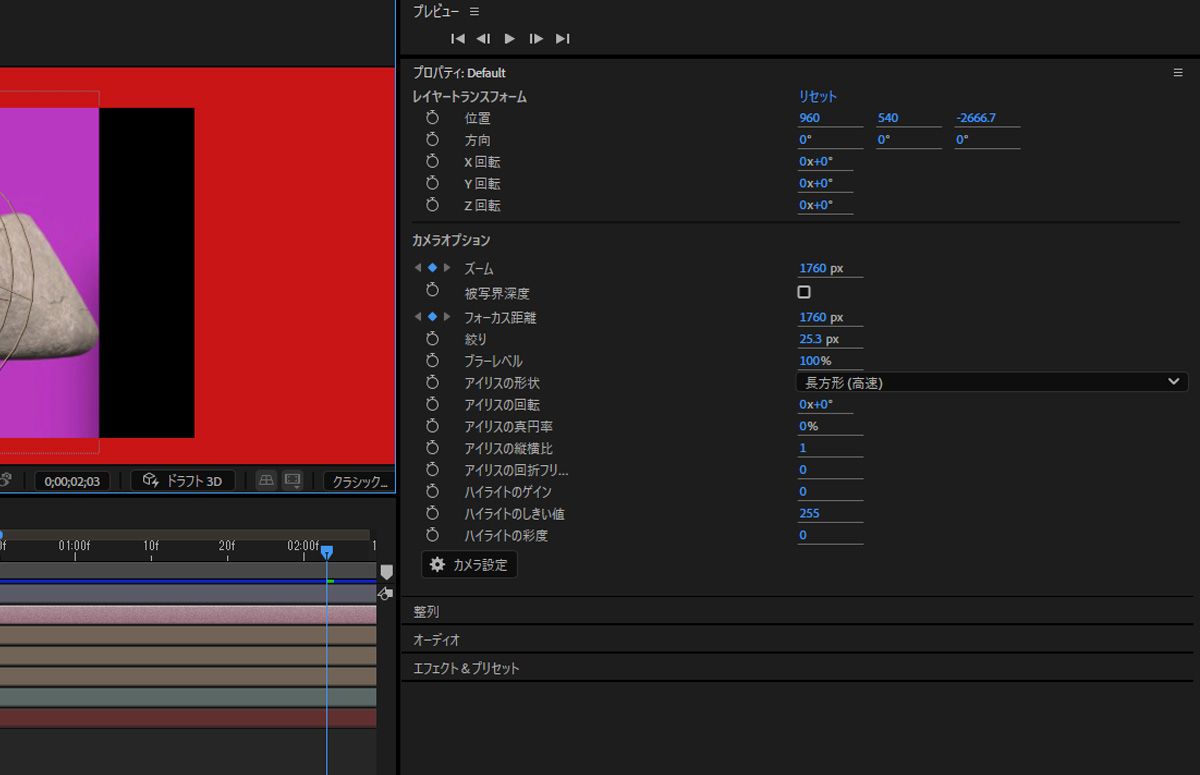The height and width of the screenshot is (775, 1200).
Task: Toggle stopwatch for 被写界深度
Action: pyautogui.click(x=432, y=290)
